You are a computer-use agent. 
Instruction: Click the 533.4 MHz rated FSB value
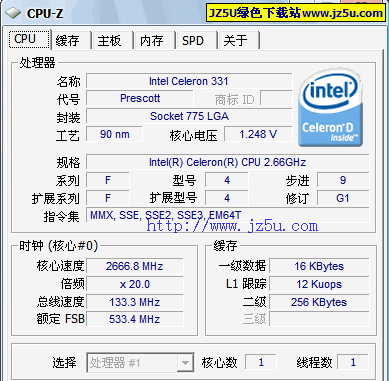(x=135, y=319)
